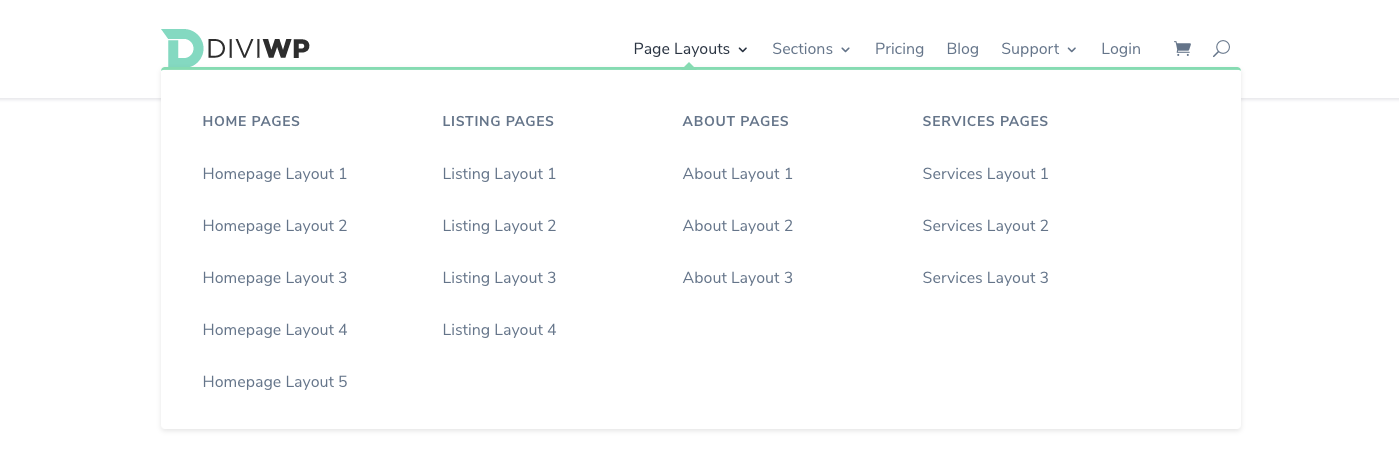This screenshot has height=455, width=1399.
Task: Select About Layout 2
Action: click(x=738, y=226)
